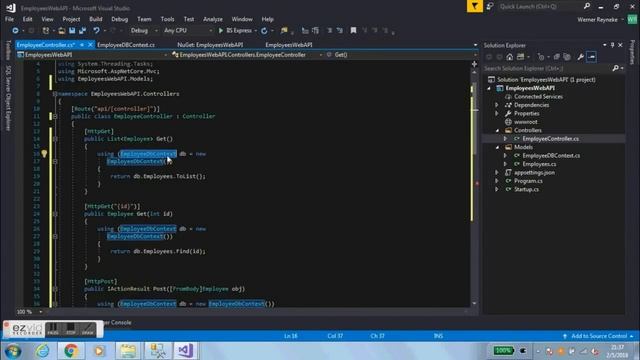Click the Collapse All icon in Solution Explorer

pos(556,57)
